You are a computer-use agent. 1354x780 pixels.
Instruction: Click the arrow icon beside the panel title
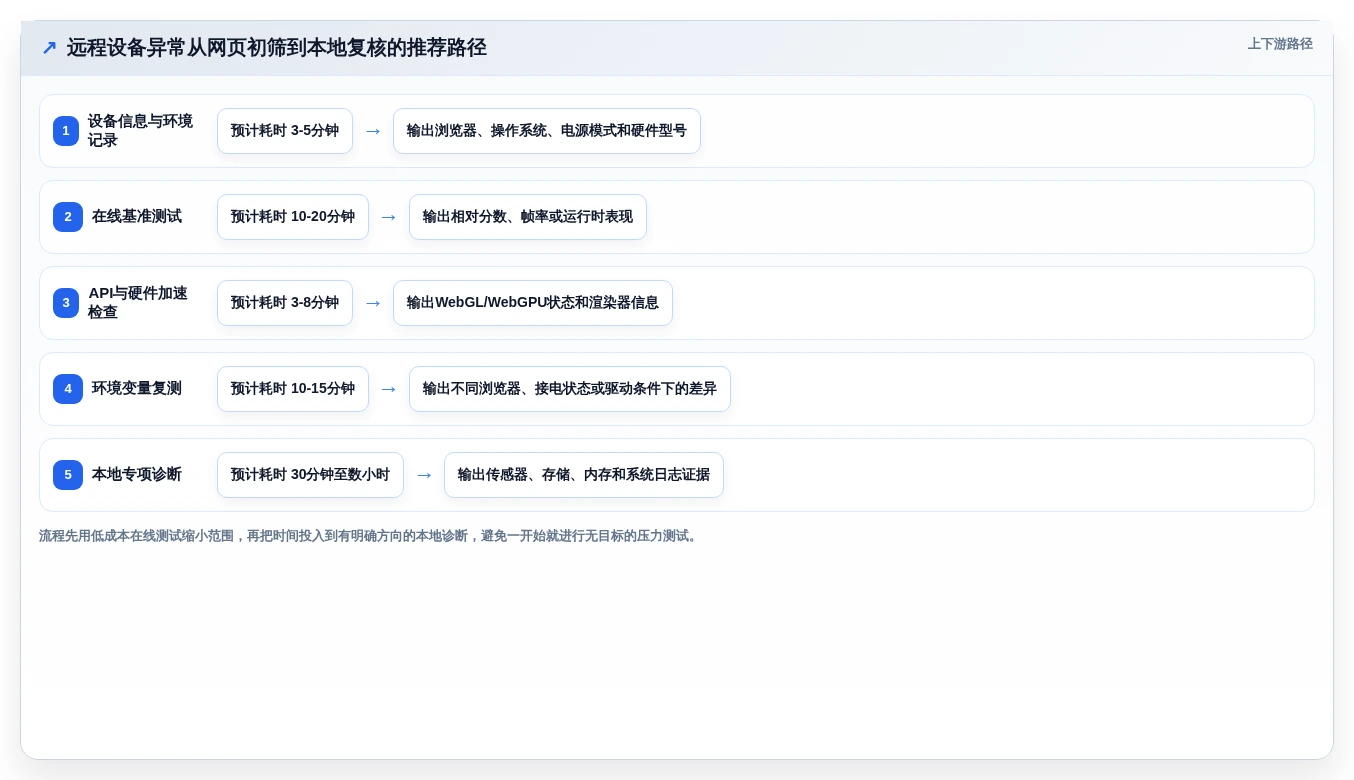[49, 48]
